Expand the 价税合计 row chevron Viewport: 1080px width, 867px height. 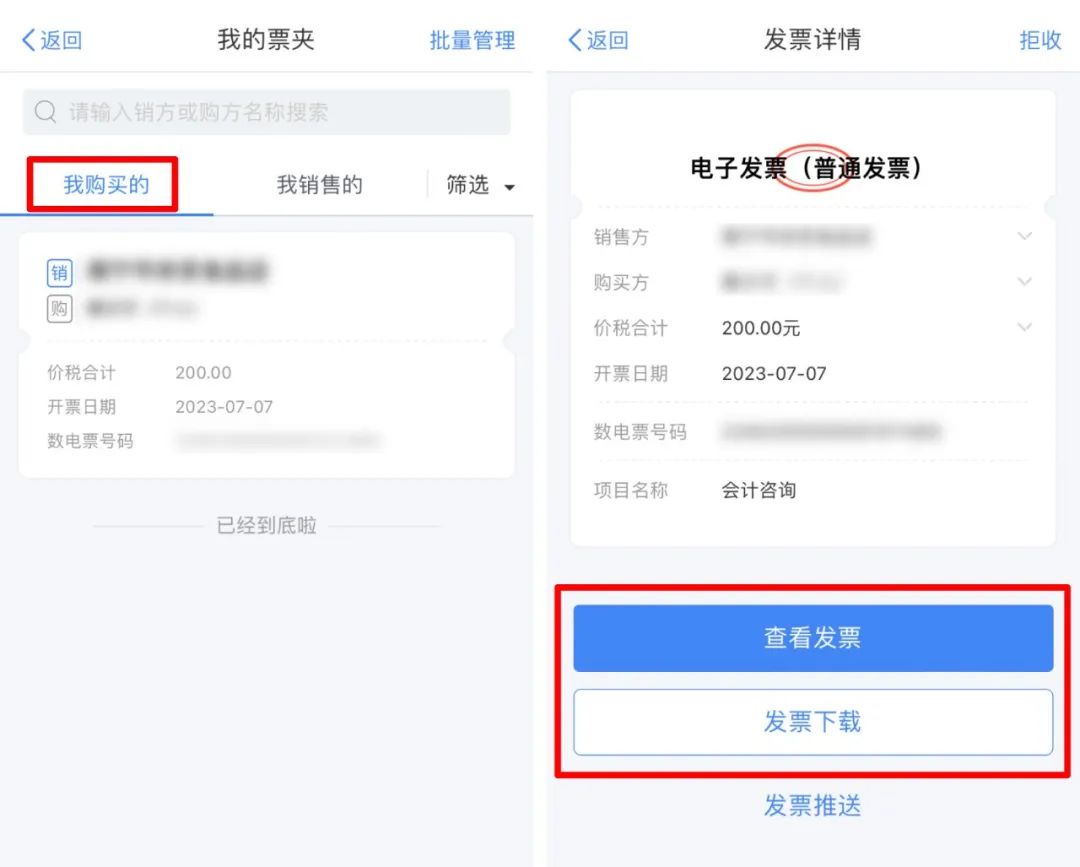click(1024, 327)
